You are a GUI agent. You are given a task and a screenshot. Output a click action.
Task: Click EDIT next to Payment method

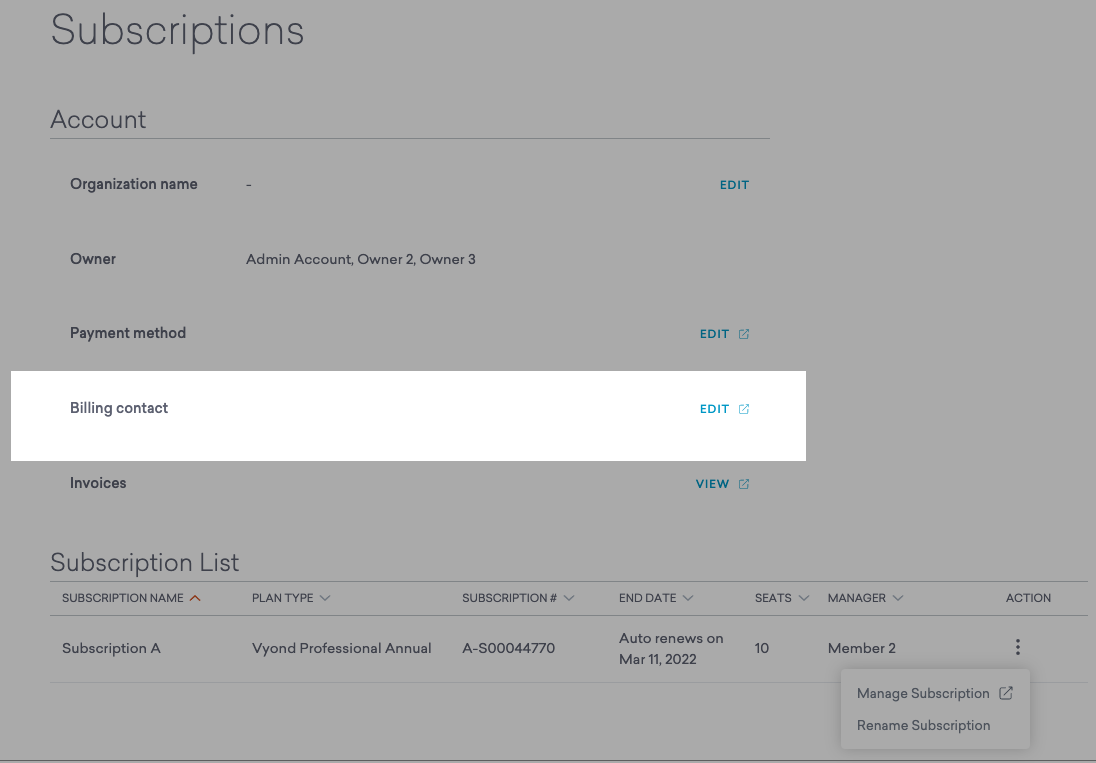click(x=713, y=333)
